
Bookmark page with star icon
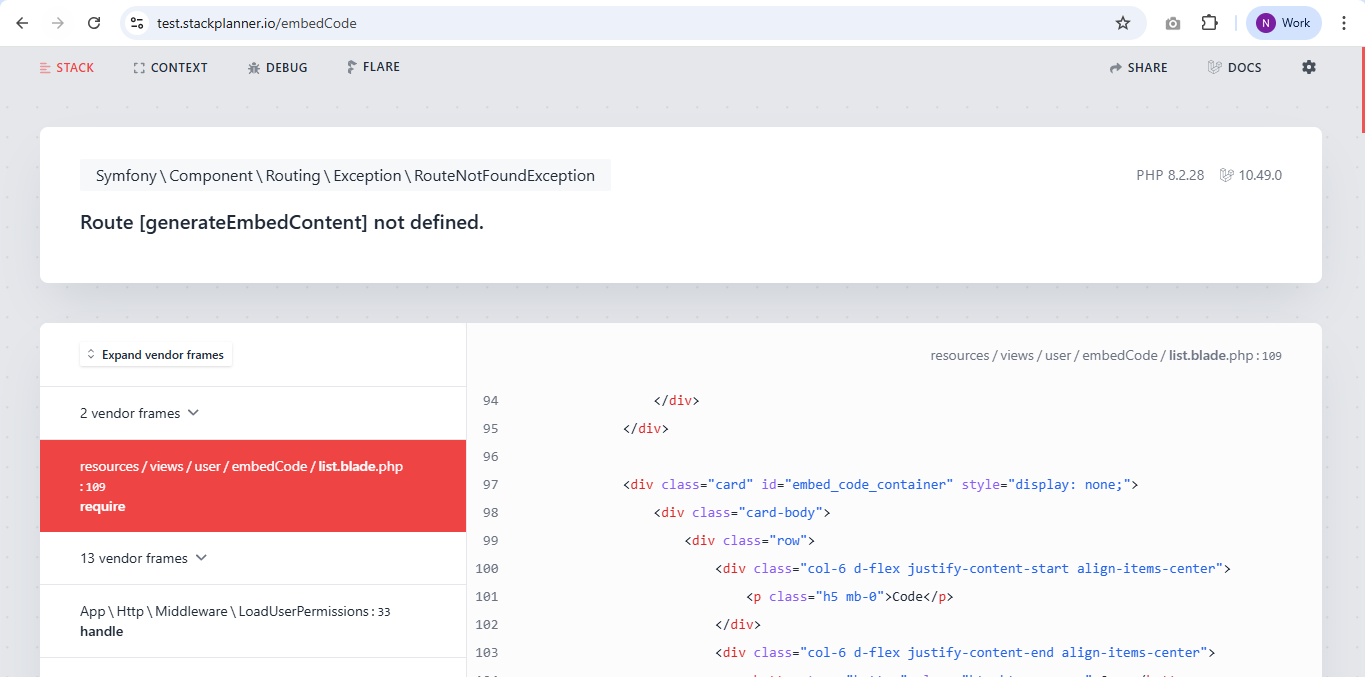click(1122, 23)
